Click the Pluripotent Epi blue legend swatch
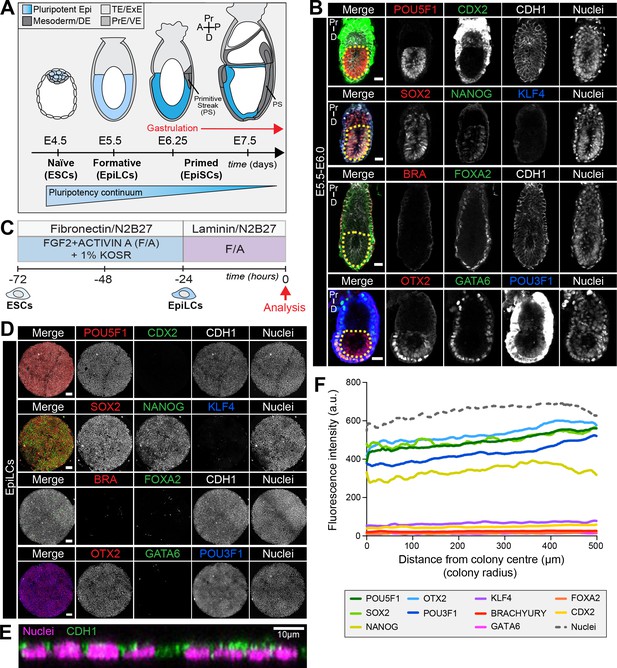 (26, 9)
